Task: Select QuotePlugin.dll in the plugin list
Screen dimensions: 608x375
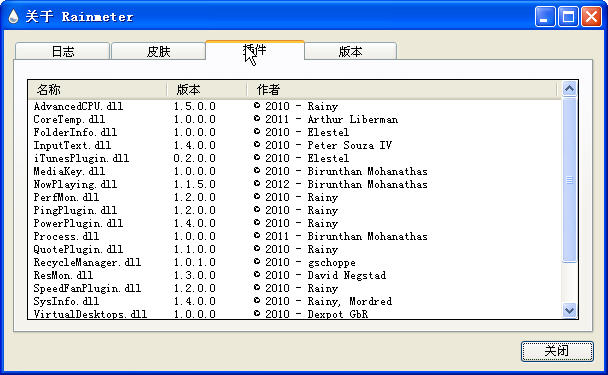Action: (78, 249)
